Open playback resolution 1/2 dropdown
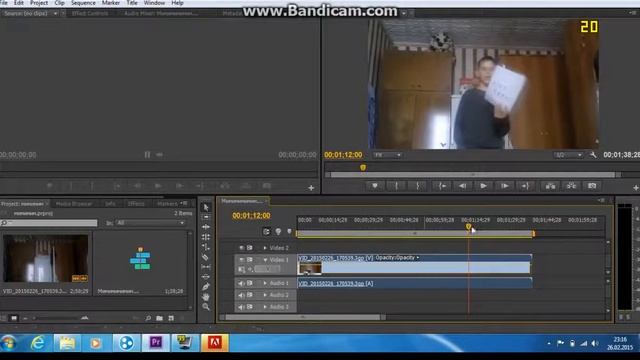 pyautogui.click(x=568, y=155)
